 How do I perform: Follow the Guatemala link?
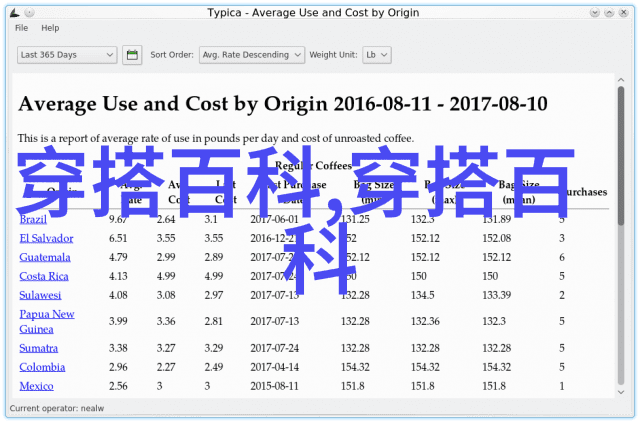45,257
